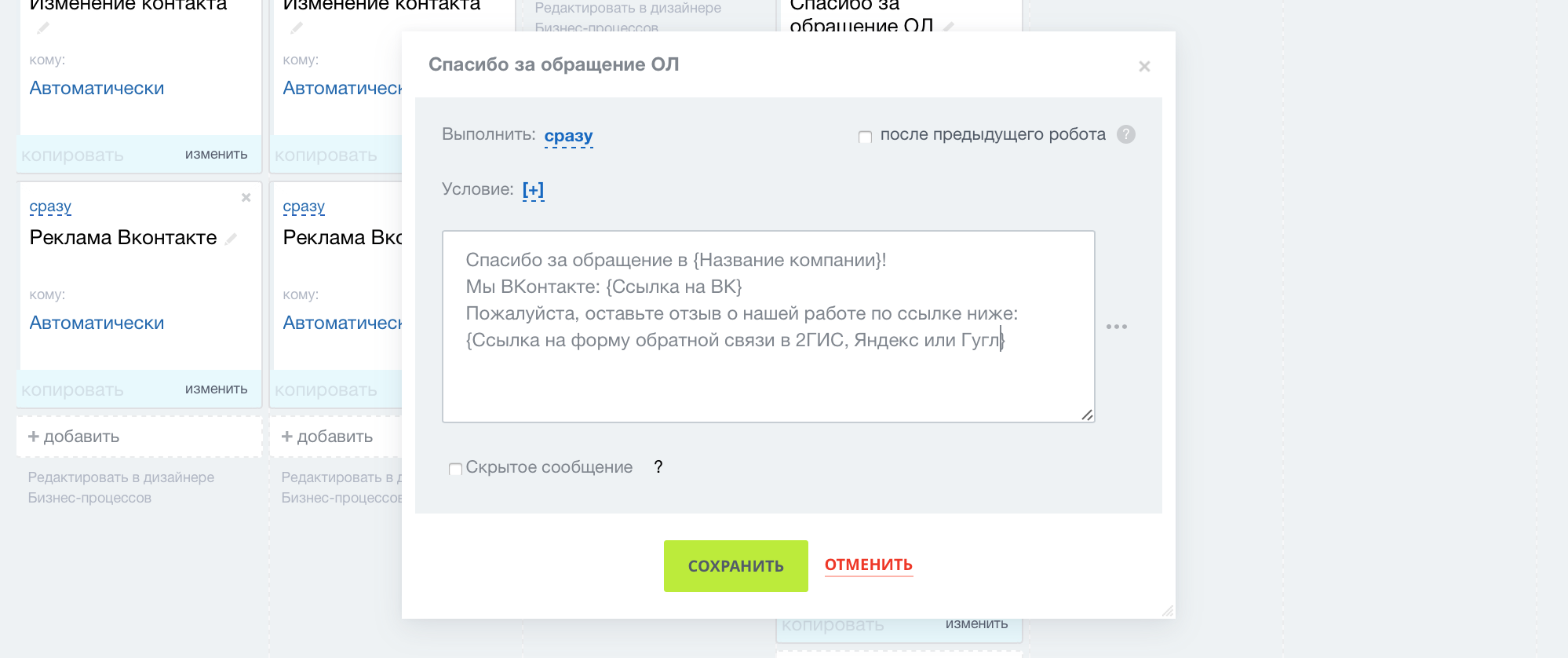The height and width of the screenshot is (658, 1568).
Task: Expand the Условие [+] condition selector
Action: pyautogui.click(x=533, y=190)
